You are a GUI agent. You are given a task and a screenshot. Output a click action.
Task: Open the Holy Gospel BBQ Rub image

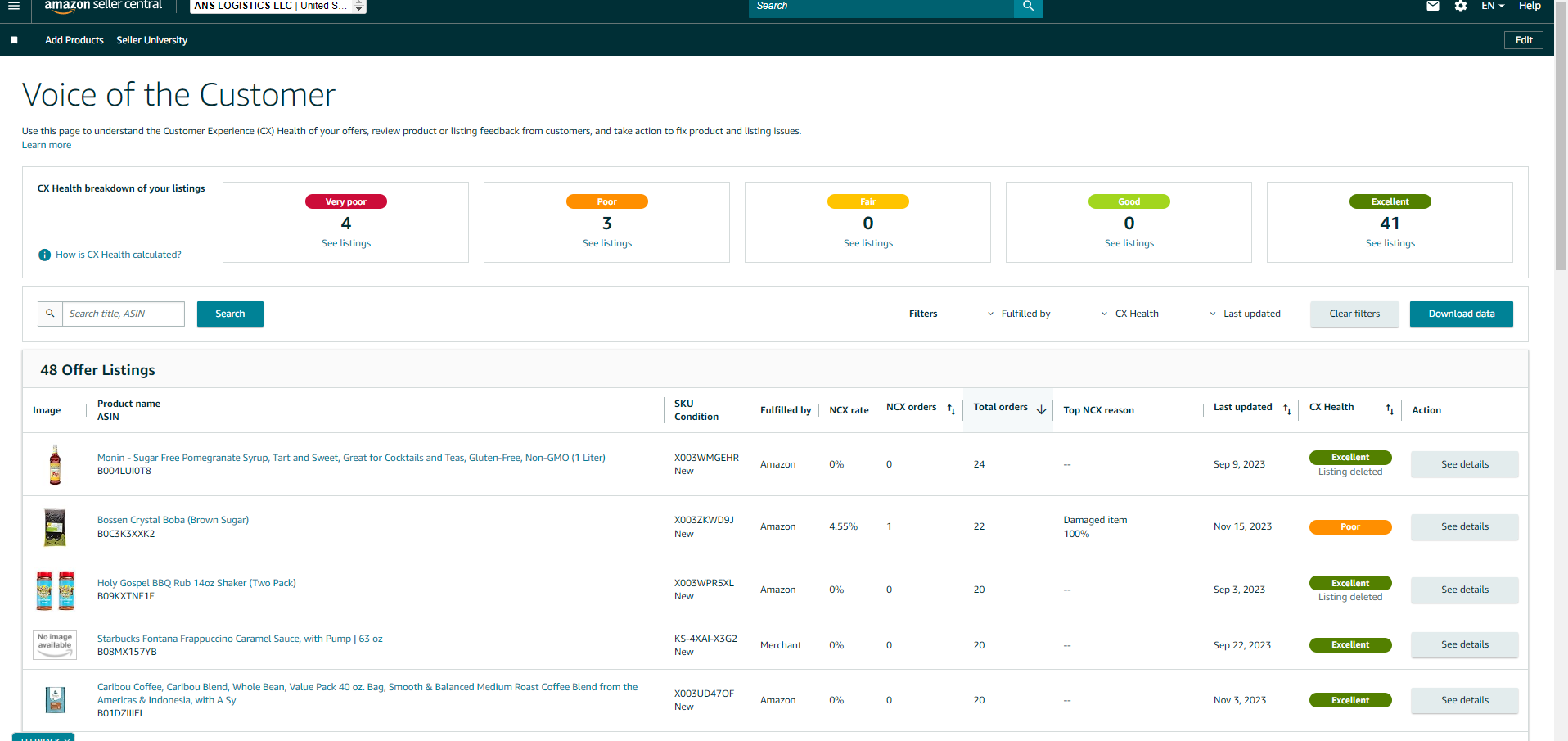pos(55,590)
